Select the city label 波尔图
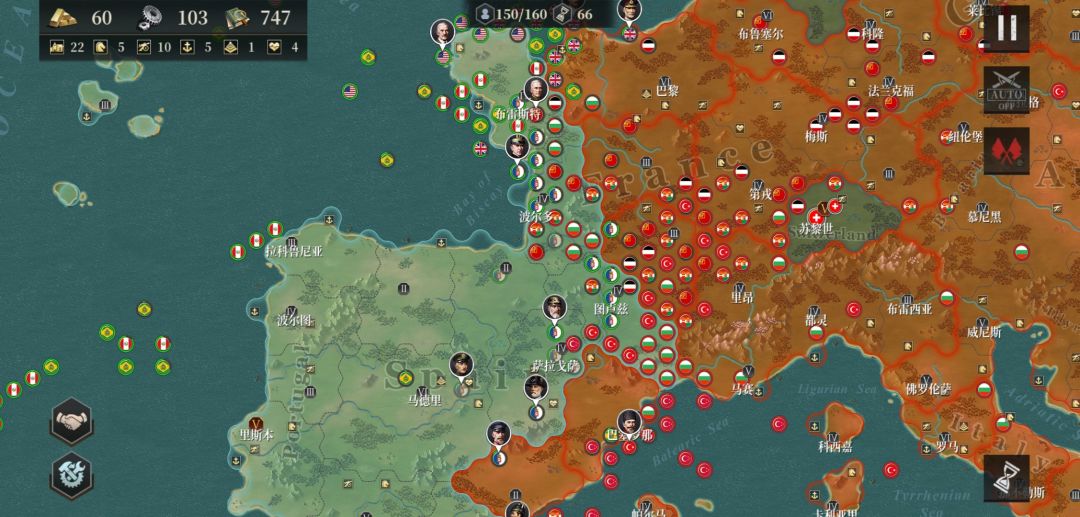 click(x=294, y=320)
